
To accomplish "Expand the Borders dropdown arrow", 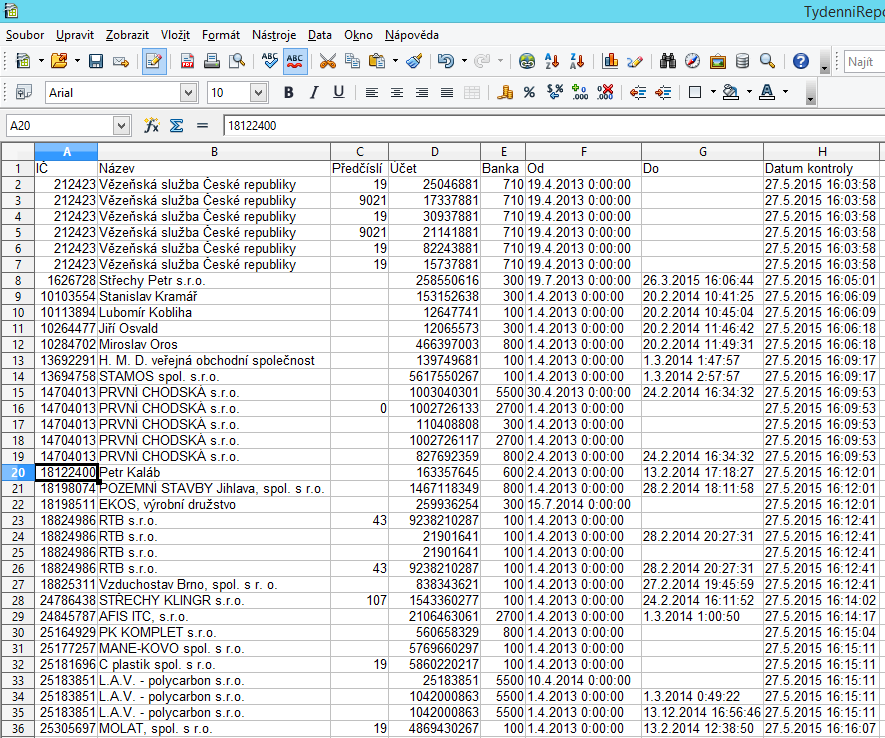I will tap(713, 92).
